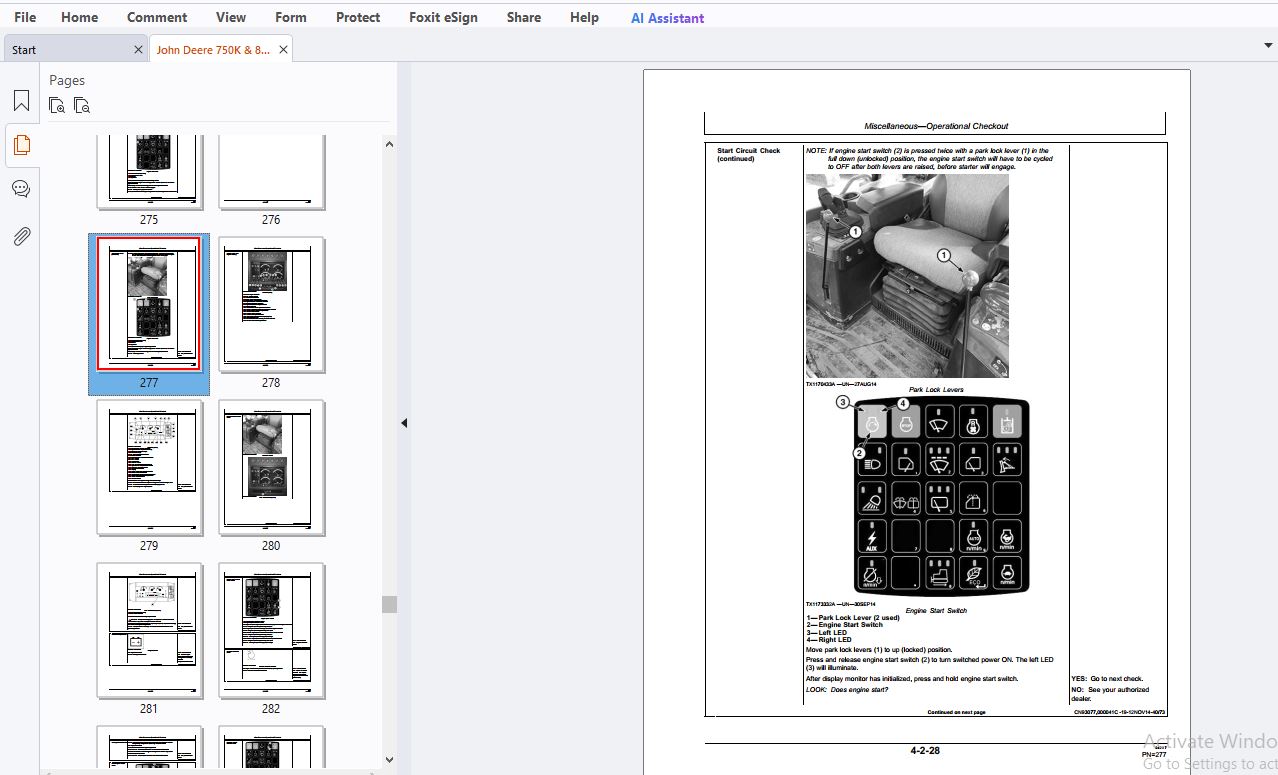Open the Form ribbon tab
1278x775 pixels.
point(291,17)
